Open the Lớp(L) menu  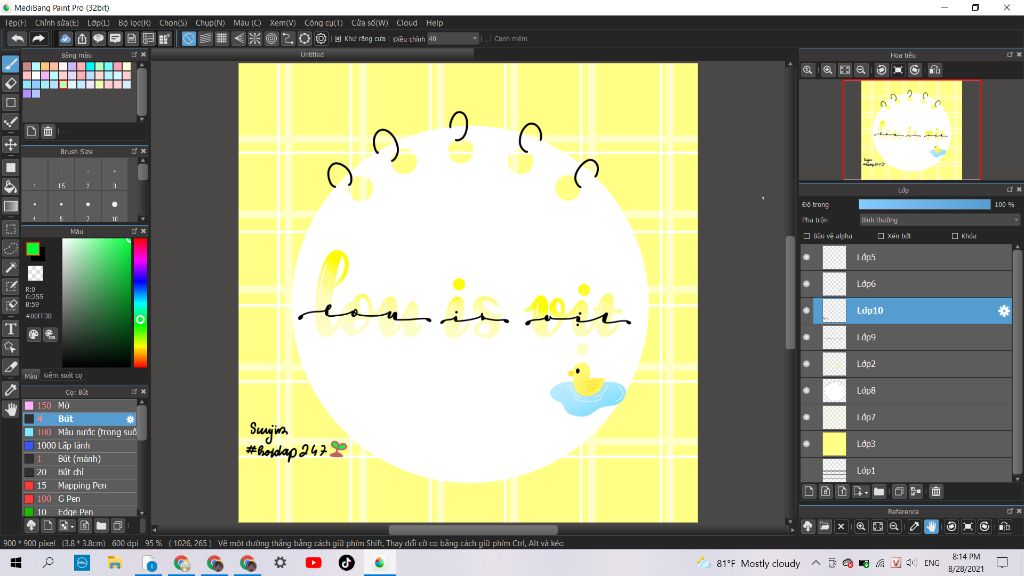pyautogui.click(x=99, y=23)
